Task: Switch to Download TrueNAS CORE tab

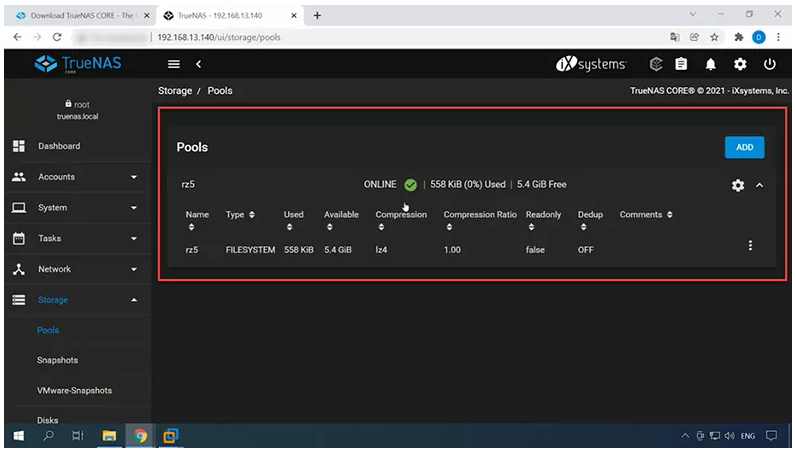Action: [x=79, y=16]
